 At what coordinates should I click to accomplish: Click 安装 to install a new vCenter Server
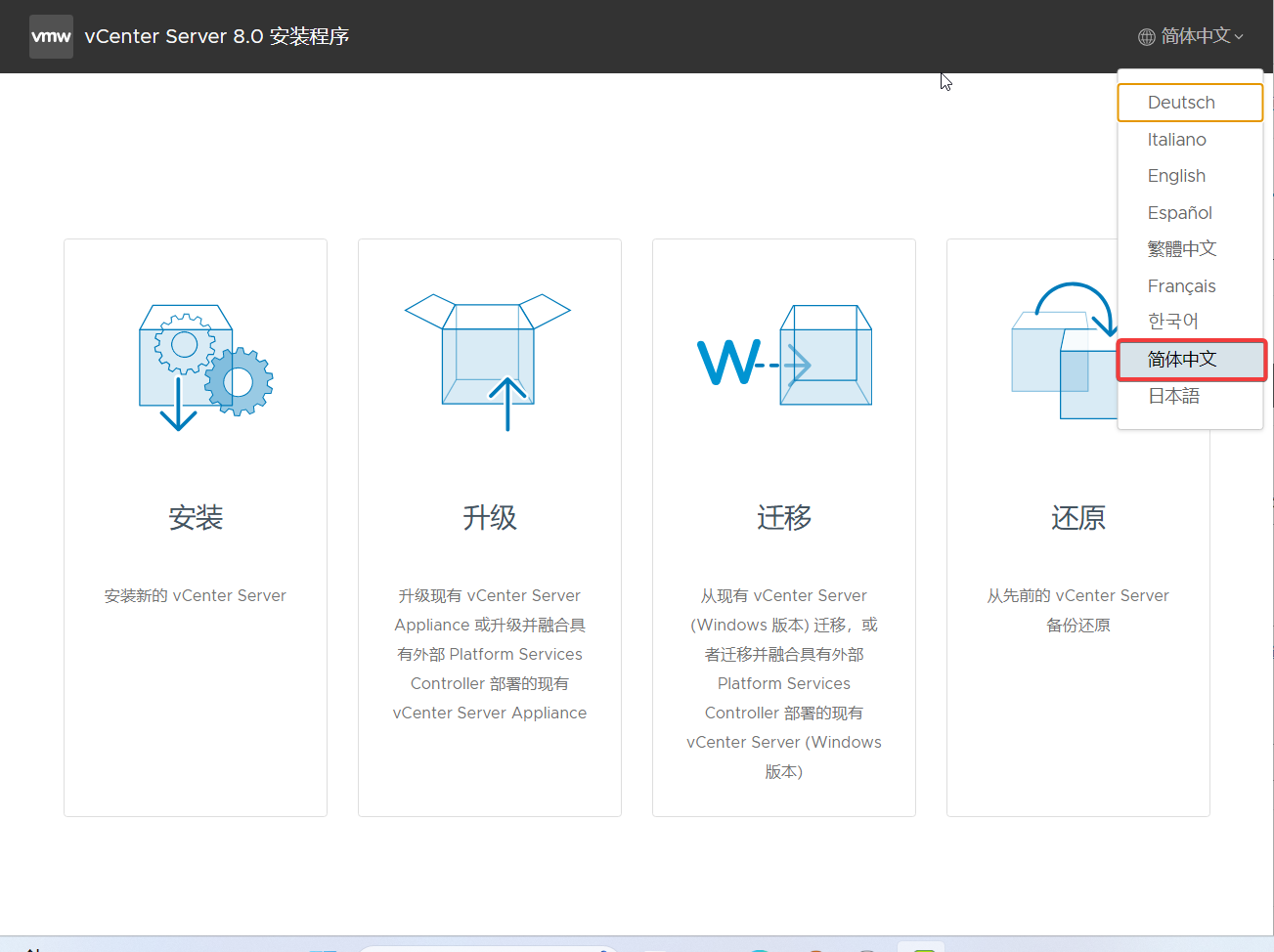pyautogui.click(x=195, y=517)
